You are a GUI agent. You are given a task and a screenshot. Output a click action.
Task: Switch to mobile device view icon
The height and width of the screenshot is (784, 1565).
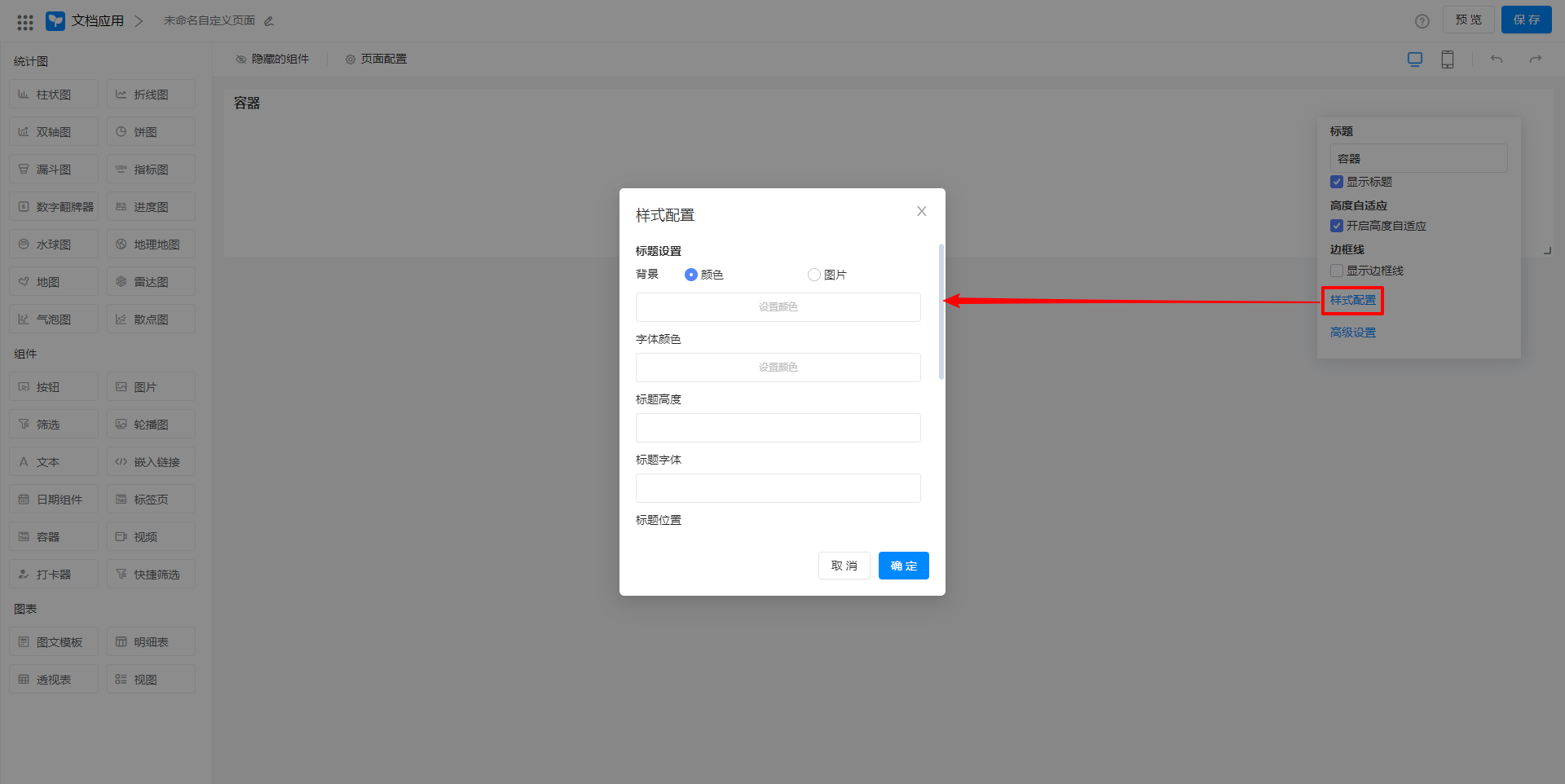pos(1448,59)
